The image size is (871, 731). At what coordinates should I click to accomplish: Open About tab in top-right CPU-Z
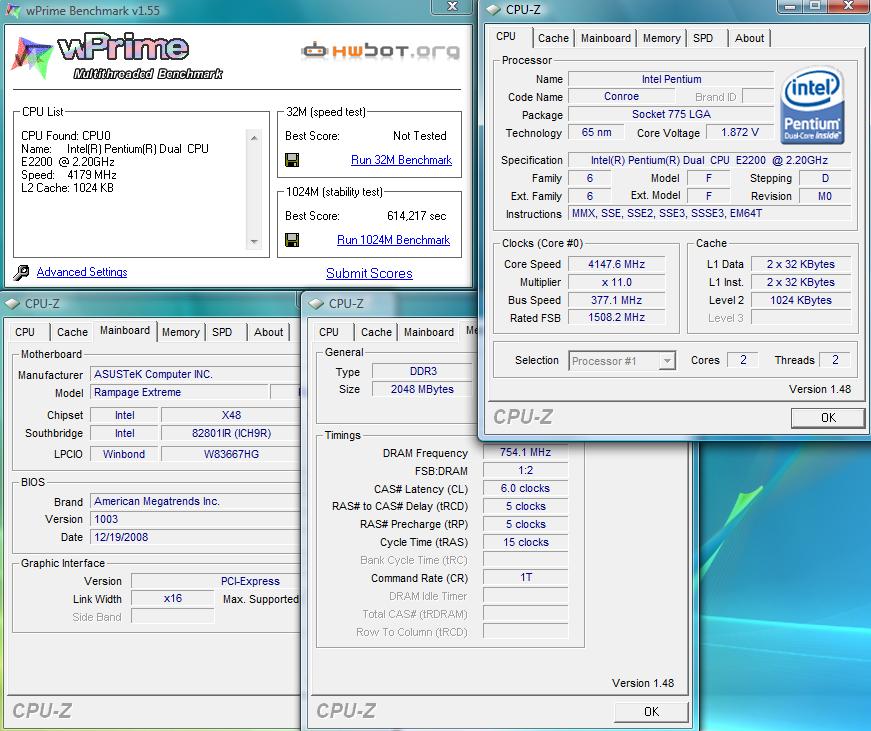click(x=749, y=38)
